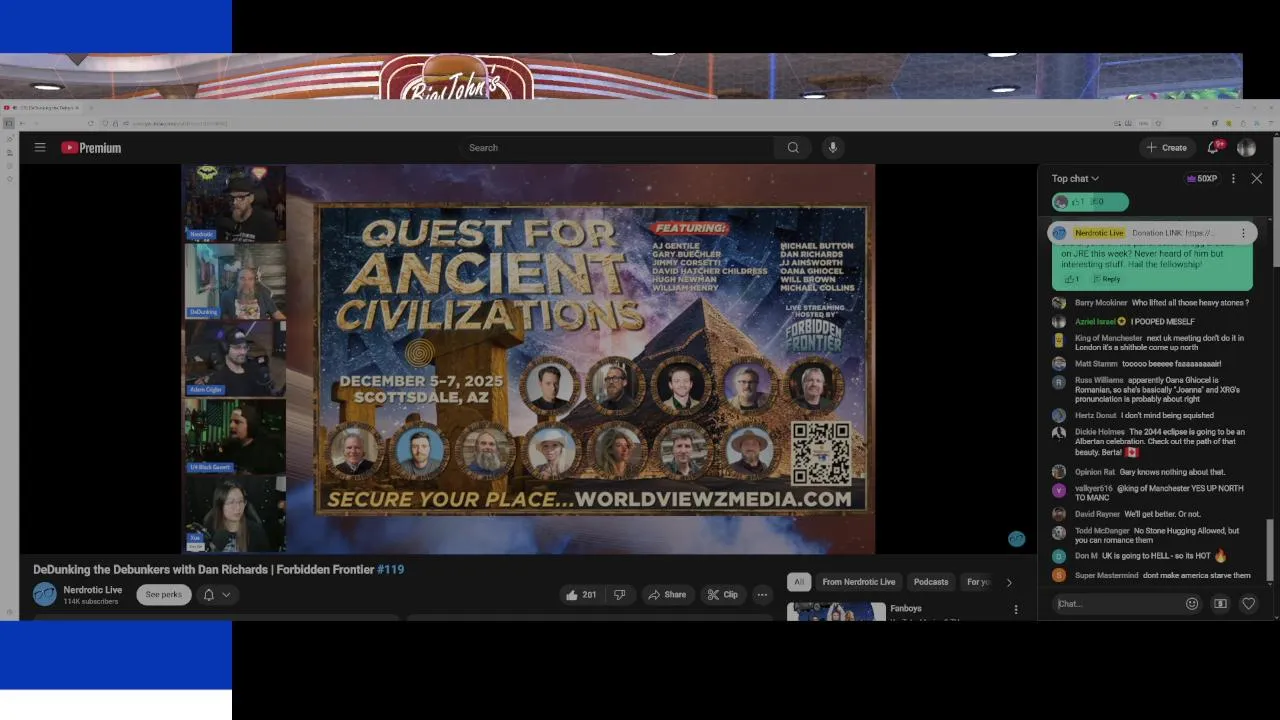Switch chat mode via Top chat dropdown
The image size is (1280, 720).
[x=1075, y=178]
